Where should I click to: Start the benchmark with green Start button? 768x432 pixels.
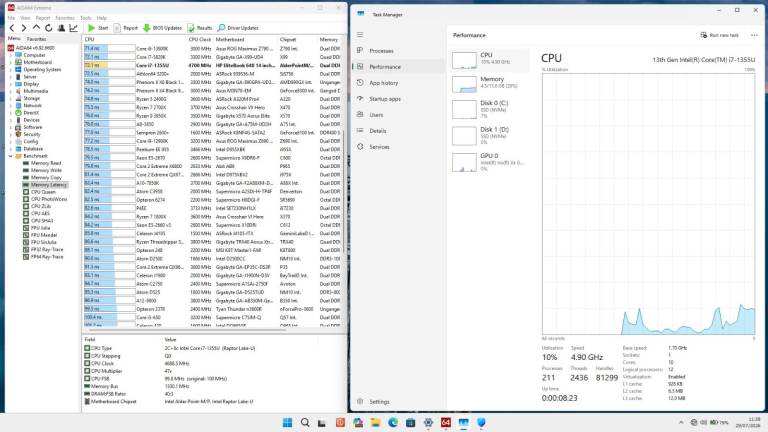pyautogui.click(x=98, y=28)
